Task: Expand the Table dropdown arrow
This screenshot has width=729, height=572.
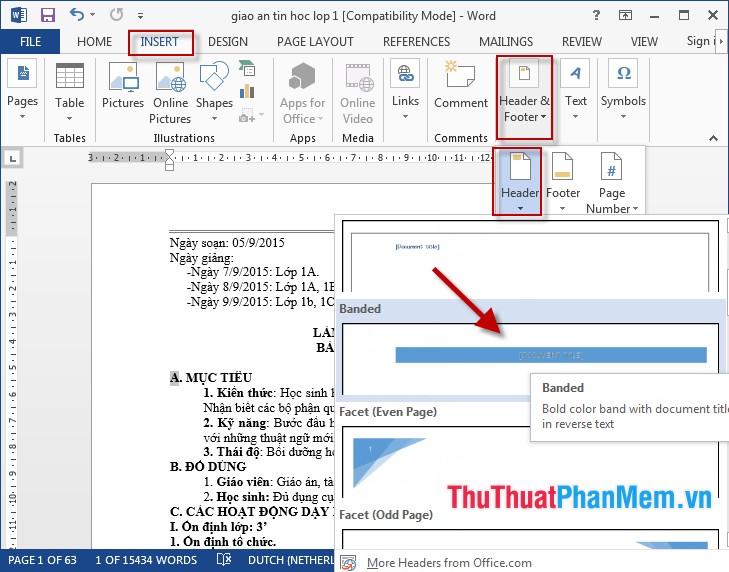Action: point(69,119)
